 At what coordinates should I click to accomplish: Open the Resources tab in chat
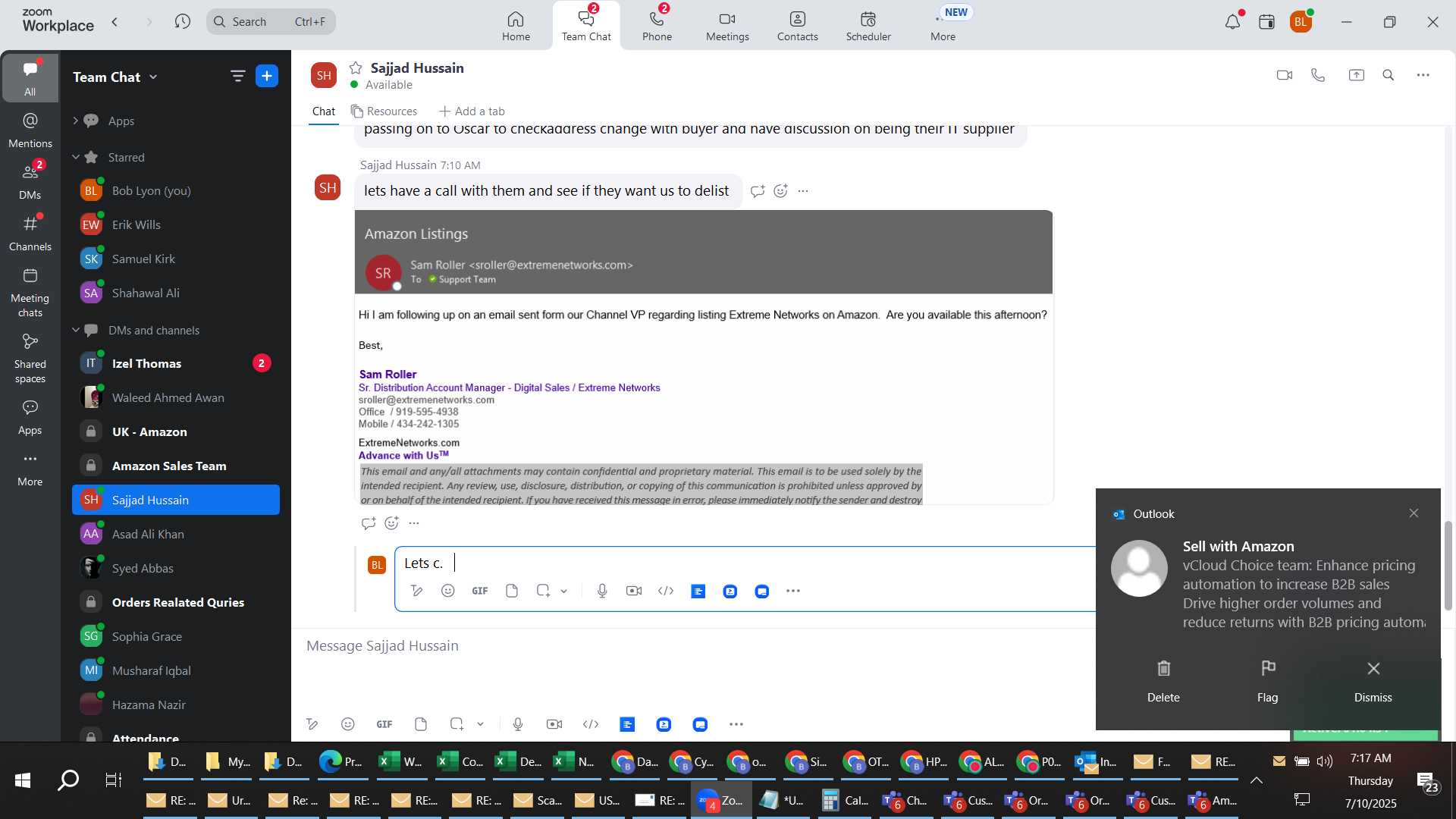[384, 111]
